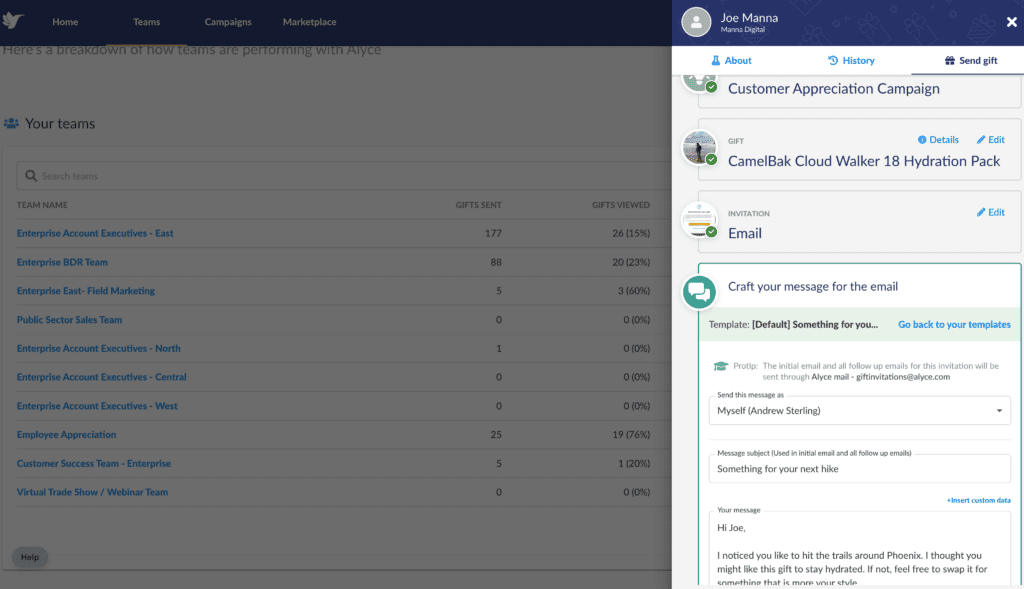1024x589 pixels.
Task: Click the Your teams people icon
Action: coord(12,124)
